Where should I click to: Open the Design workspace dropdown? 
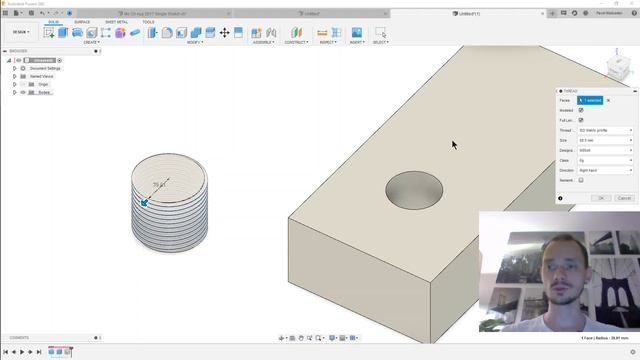[21, 32]
